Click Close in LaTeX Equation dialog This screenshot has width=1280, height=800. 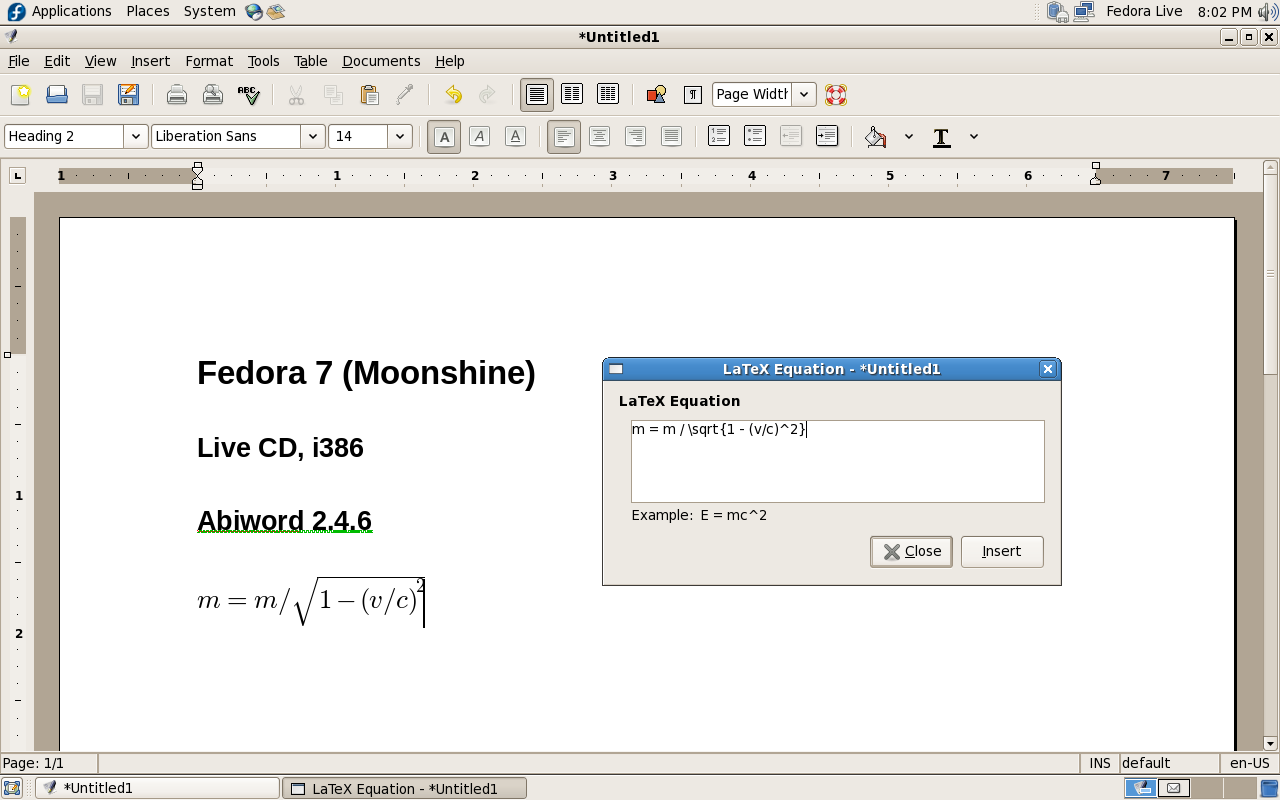911,551
